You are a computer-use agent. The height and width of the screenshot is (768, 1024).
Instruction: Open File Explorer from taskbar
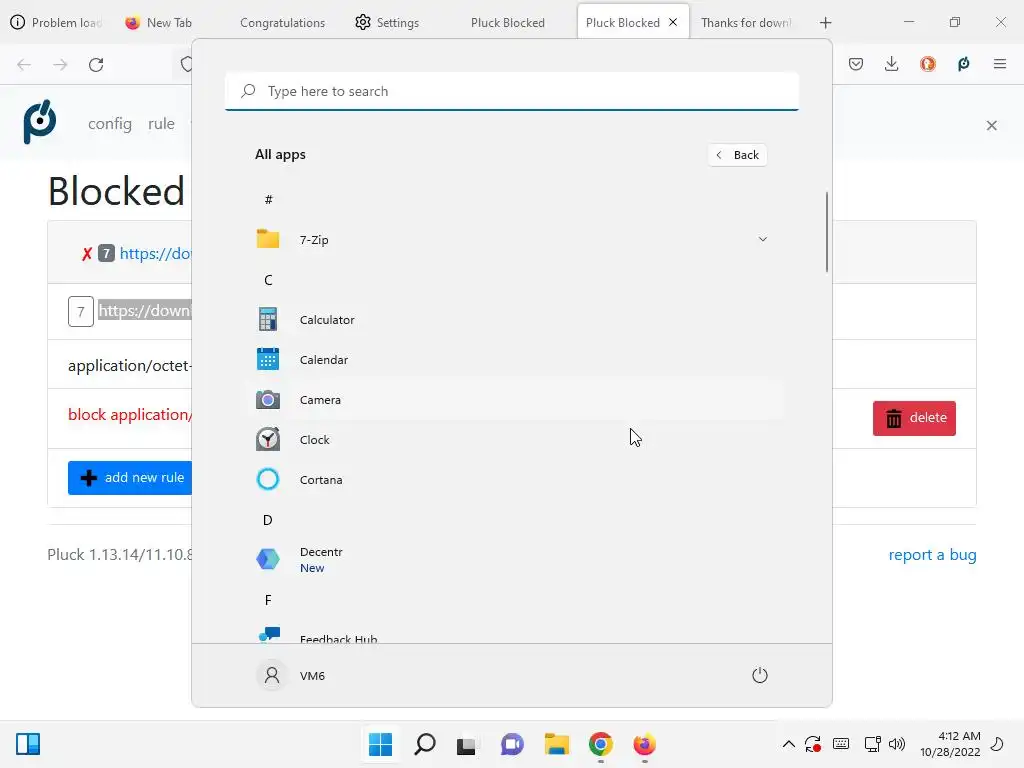pos(556,744)
